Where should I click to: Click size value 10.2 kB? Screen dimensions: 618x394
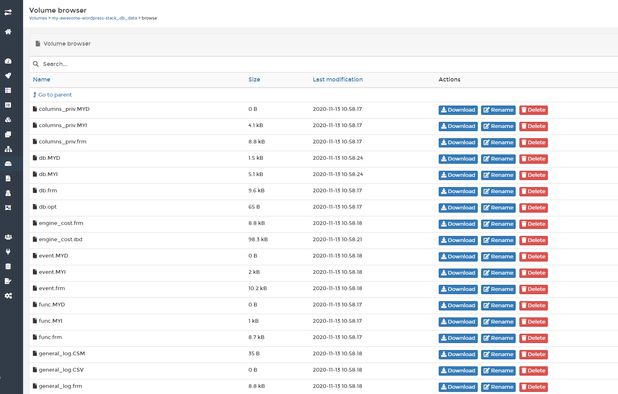(258, 288)
